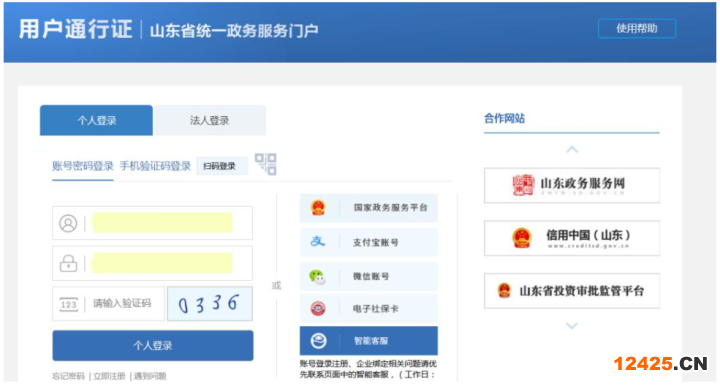The height and width of the screenshot is (386, 720).
Task: Click the 用户通行证 header title
Action: click(x=76, y=29)
